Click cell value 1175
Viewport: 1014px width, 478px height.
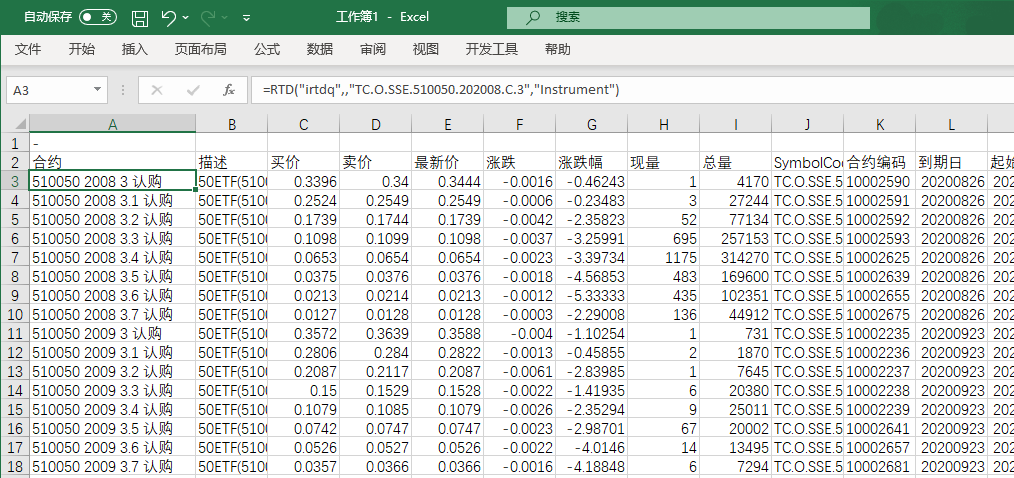point(662,258)
